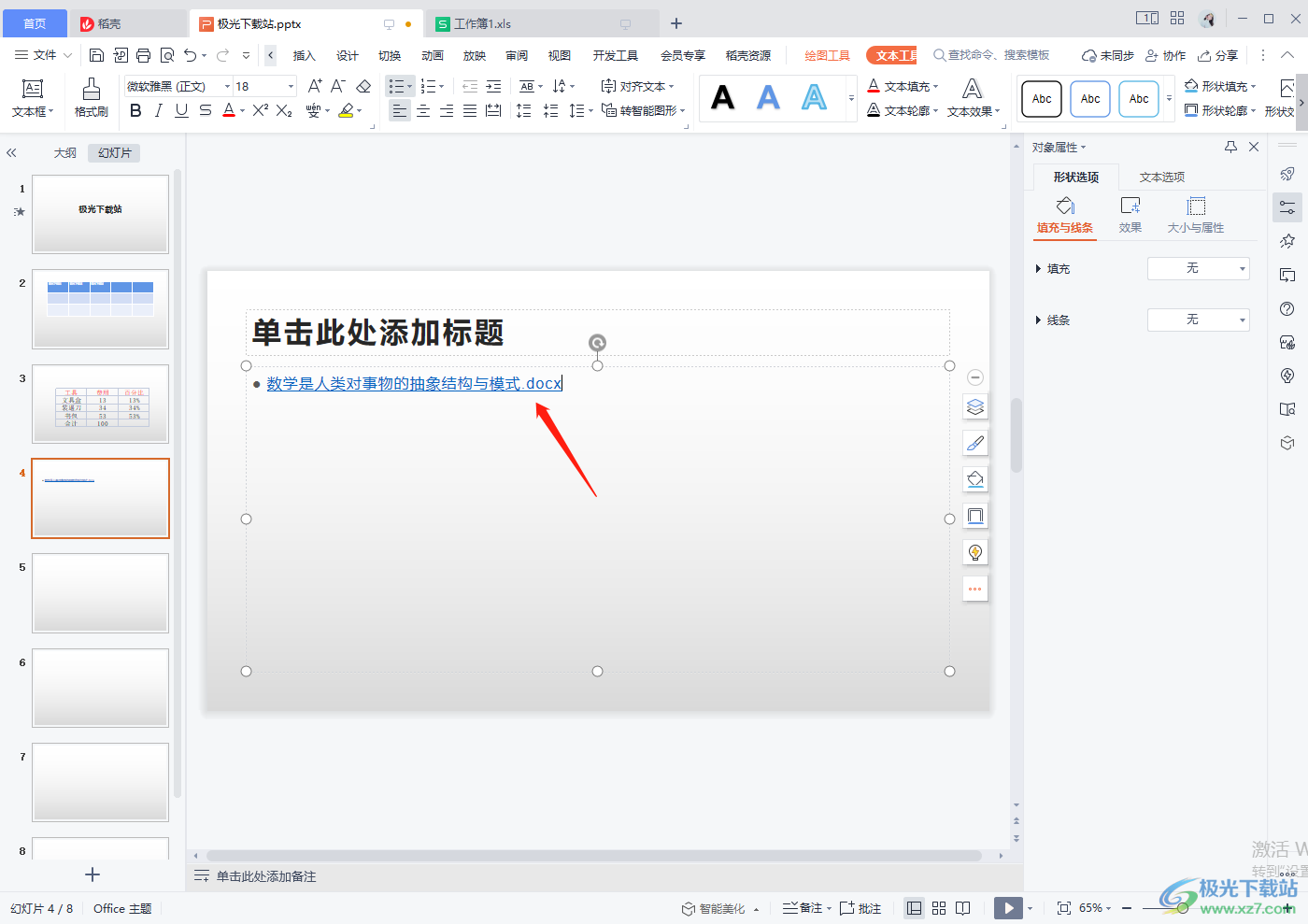Decrease indent level
The image size is (1308, 924).
coord(470,86)
